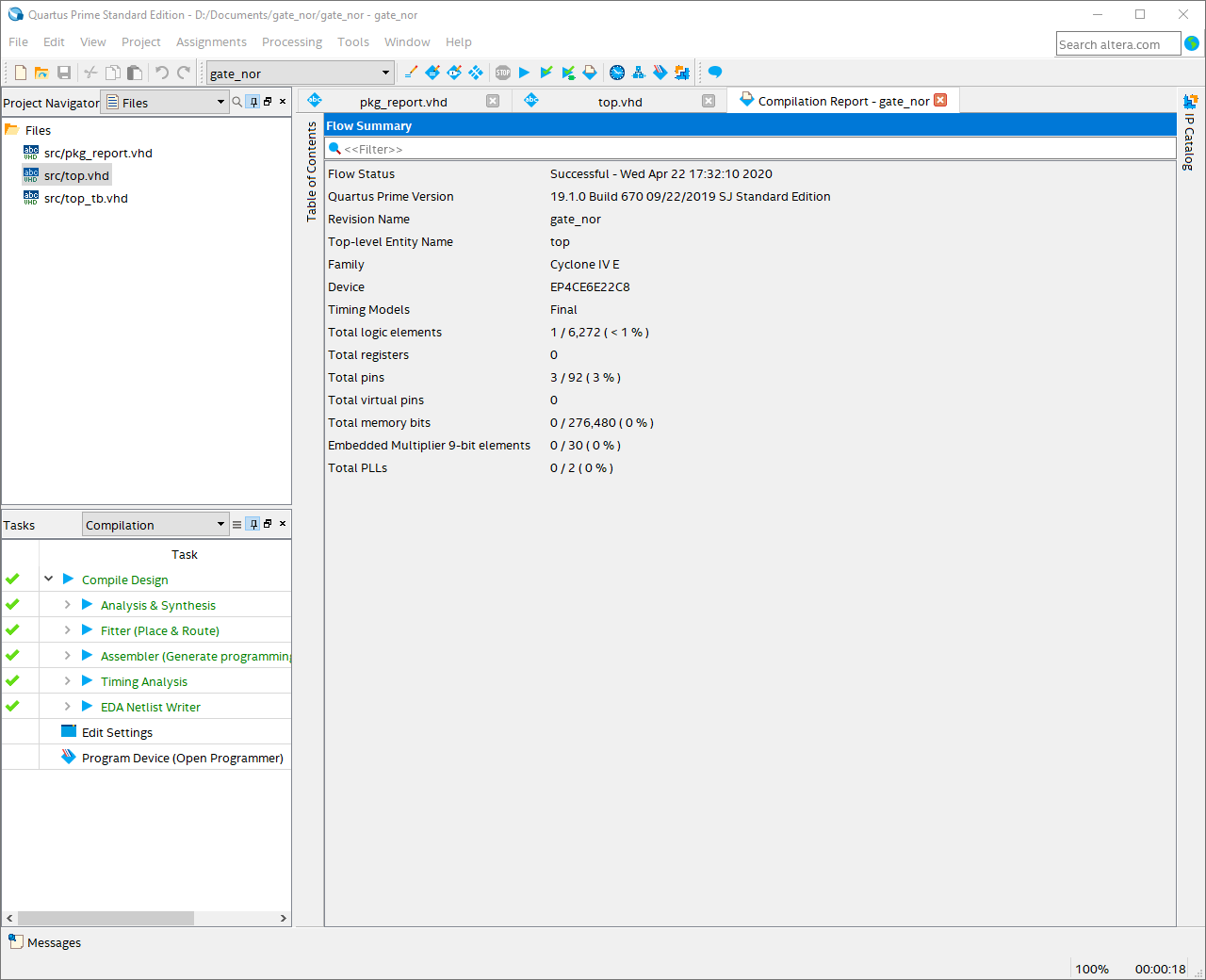
Task: Switch to the top.vhd tab
Action: click(x=620, y=102)
